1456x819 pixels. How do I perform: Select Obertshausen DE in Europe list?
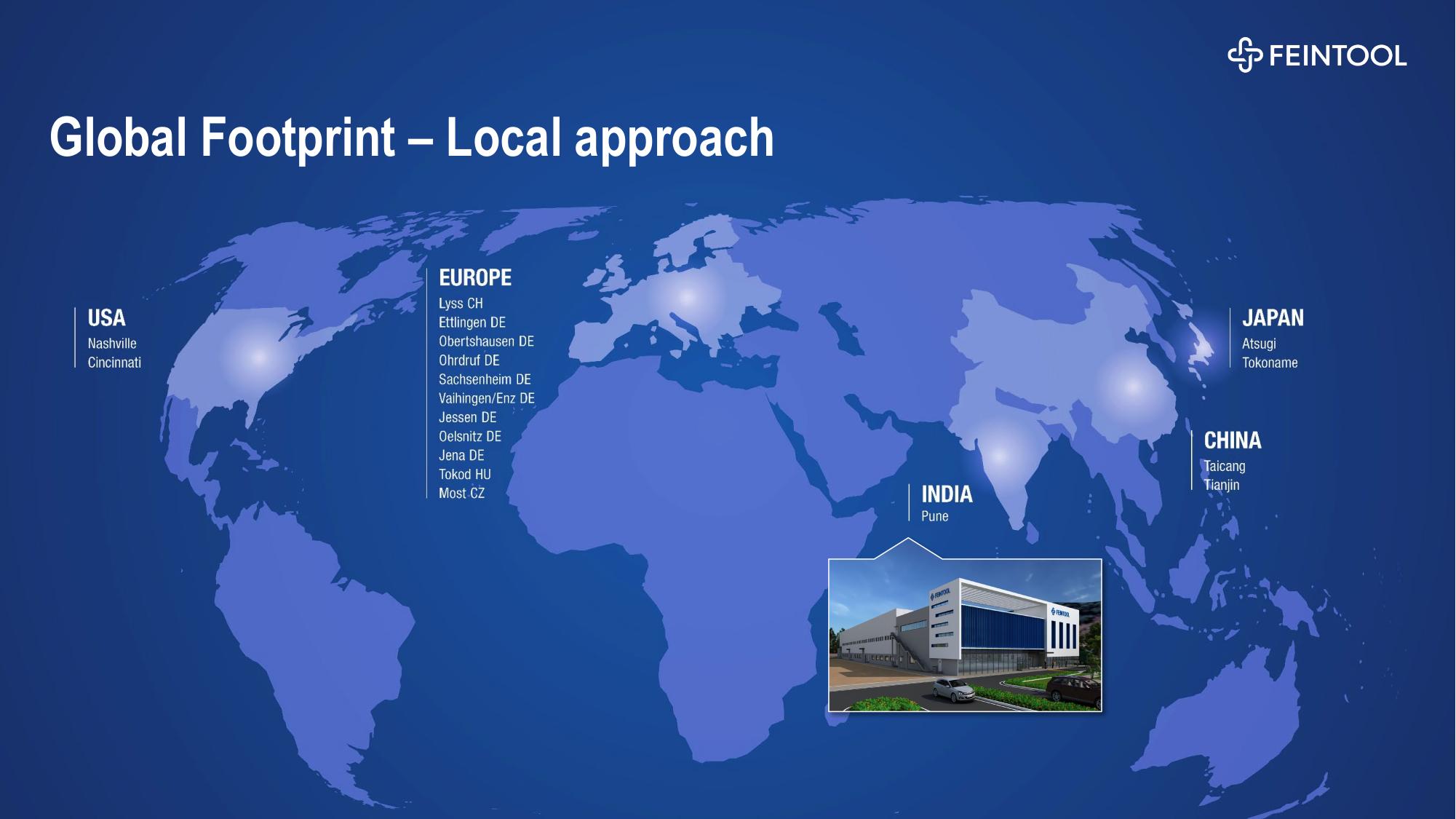point(486,341)
